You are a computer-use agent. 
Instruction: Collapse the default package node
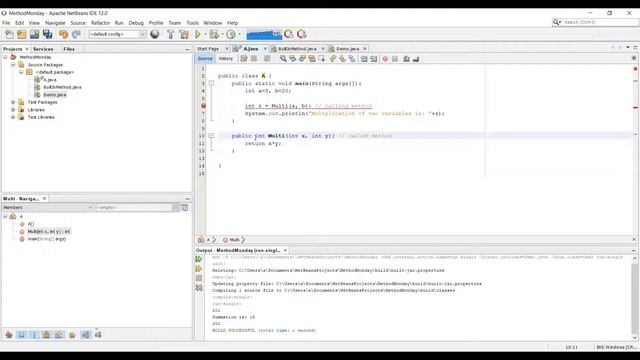pos(21,72)
